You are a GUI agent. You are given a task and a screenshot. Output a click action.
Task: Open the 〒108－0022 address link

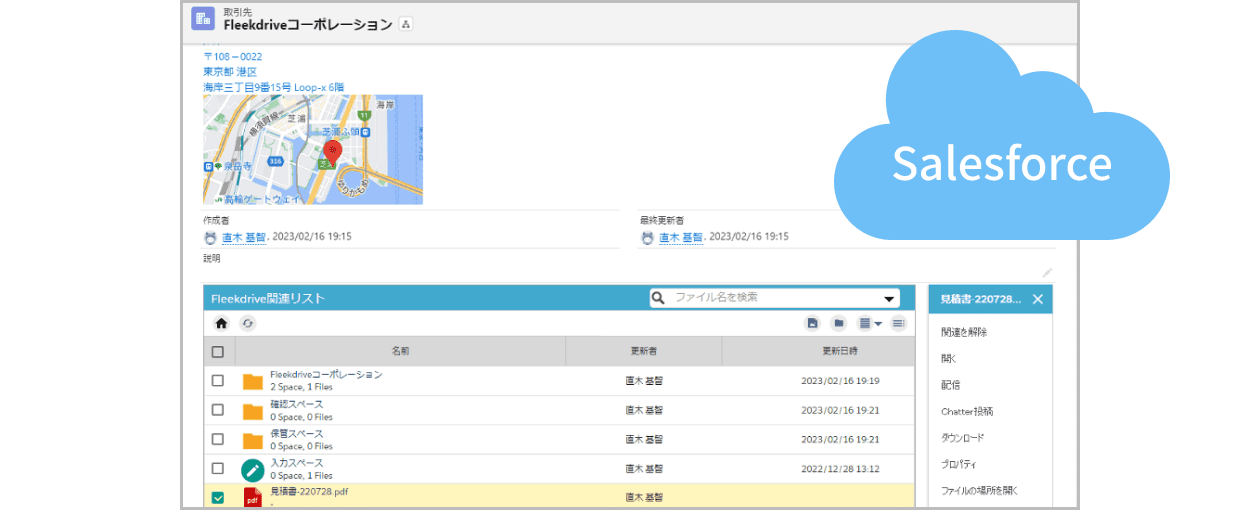coord(232,57)
